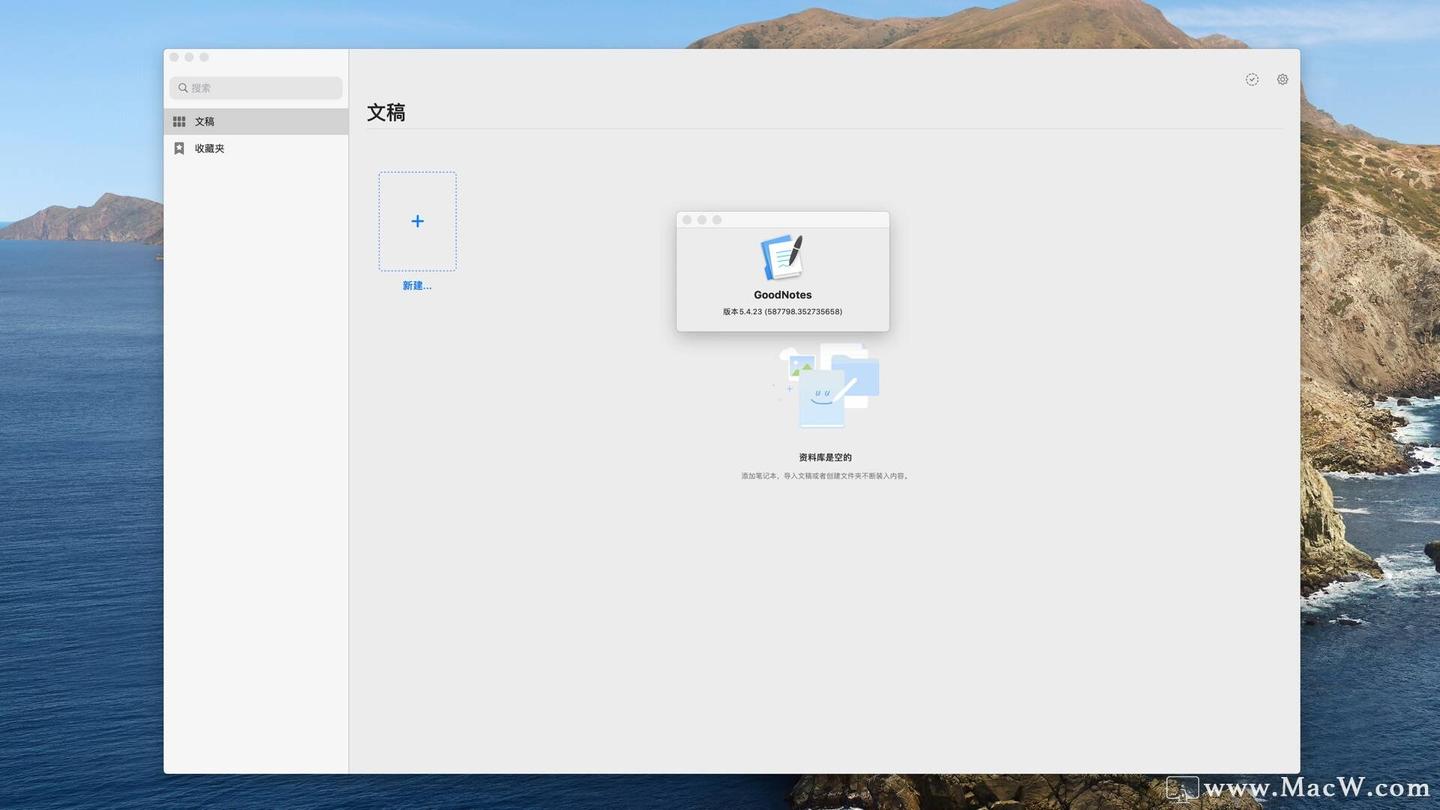Screen dimensions: 1440x810
Task: Click the 文稿 page heading
Action: (386, 113)
